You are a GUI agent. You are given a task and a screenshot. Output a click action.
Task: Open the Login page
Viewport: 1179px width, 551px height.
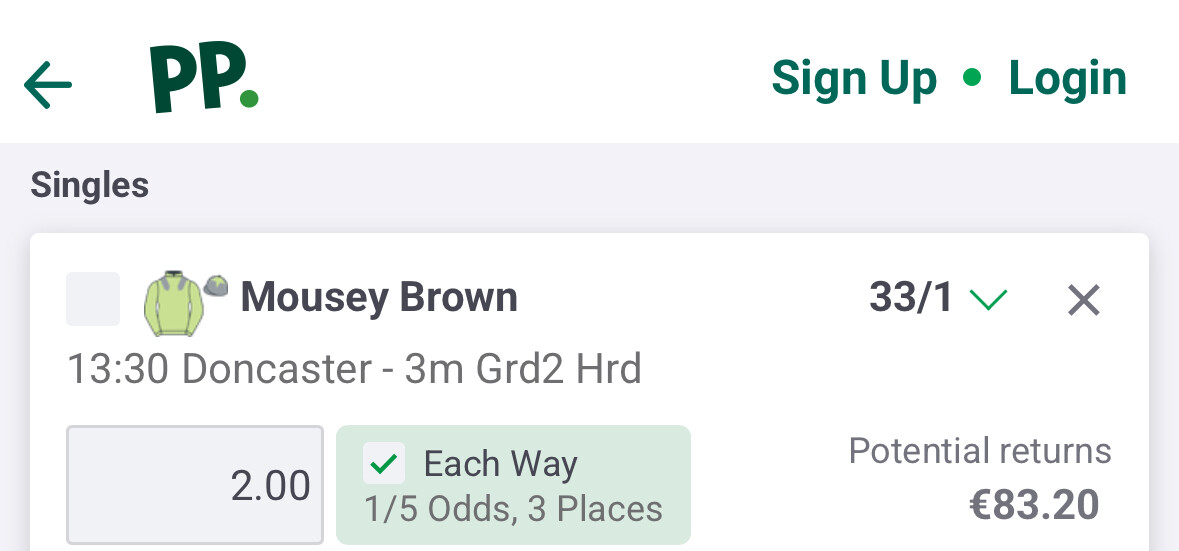point(1067,78)
